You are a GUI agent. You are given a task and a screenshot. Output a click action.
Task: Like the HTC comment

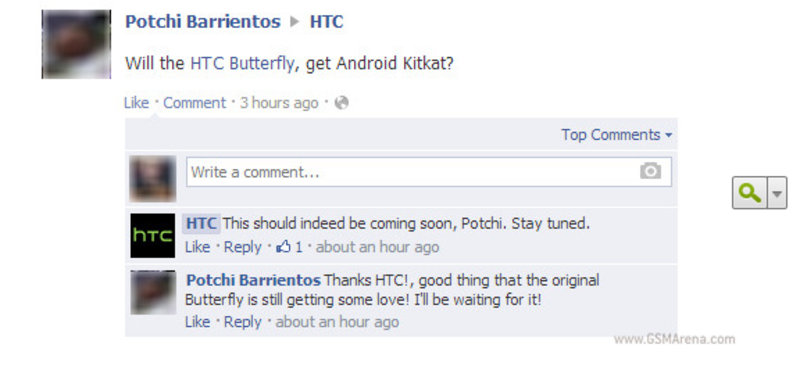[x=197, y=247]
